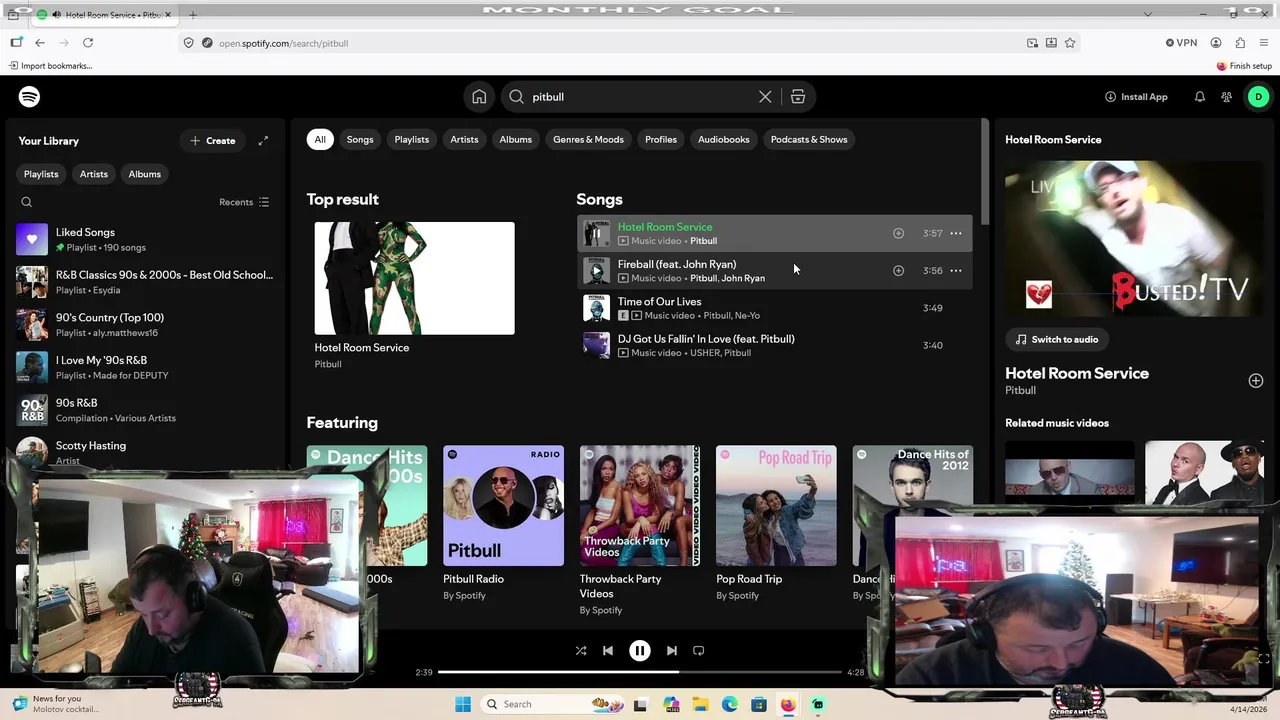
Task: Seek on the playback progress bar
Action: [640, 672]
